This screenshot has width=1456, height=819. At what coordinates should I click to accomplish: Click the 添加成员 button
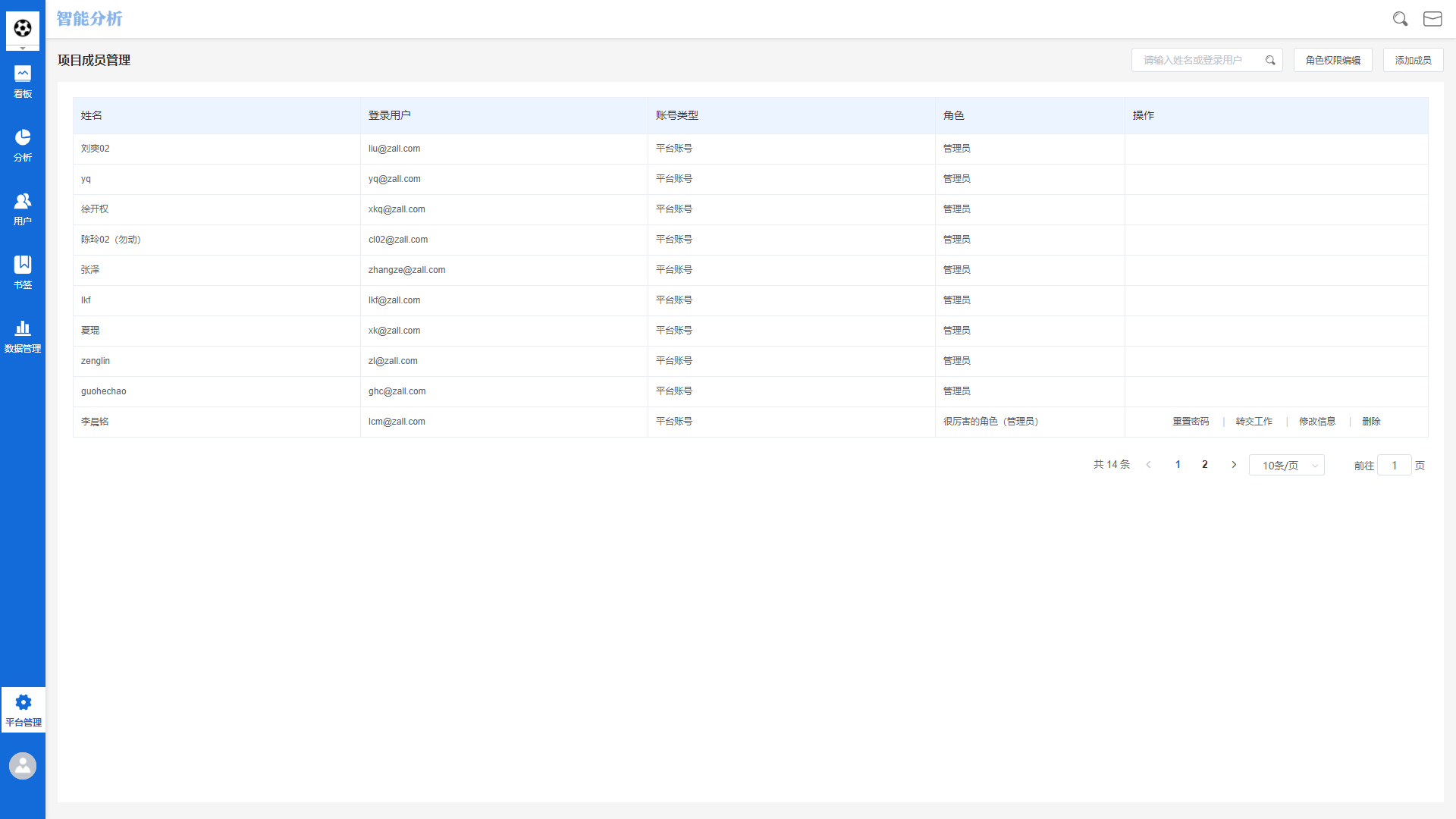(1413, 60)
